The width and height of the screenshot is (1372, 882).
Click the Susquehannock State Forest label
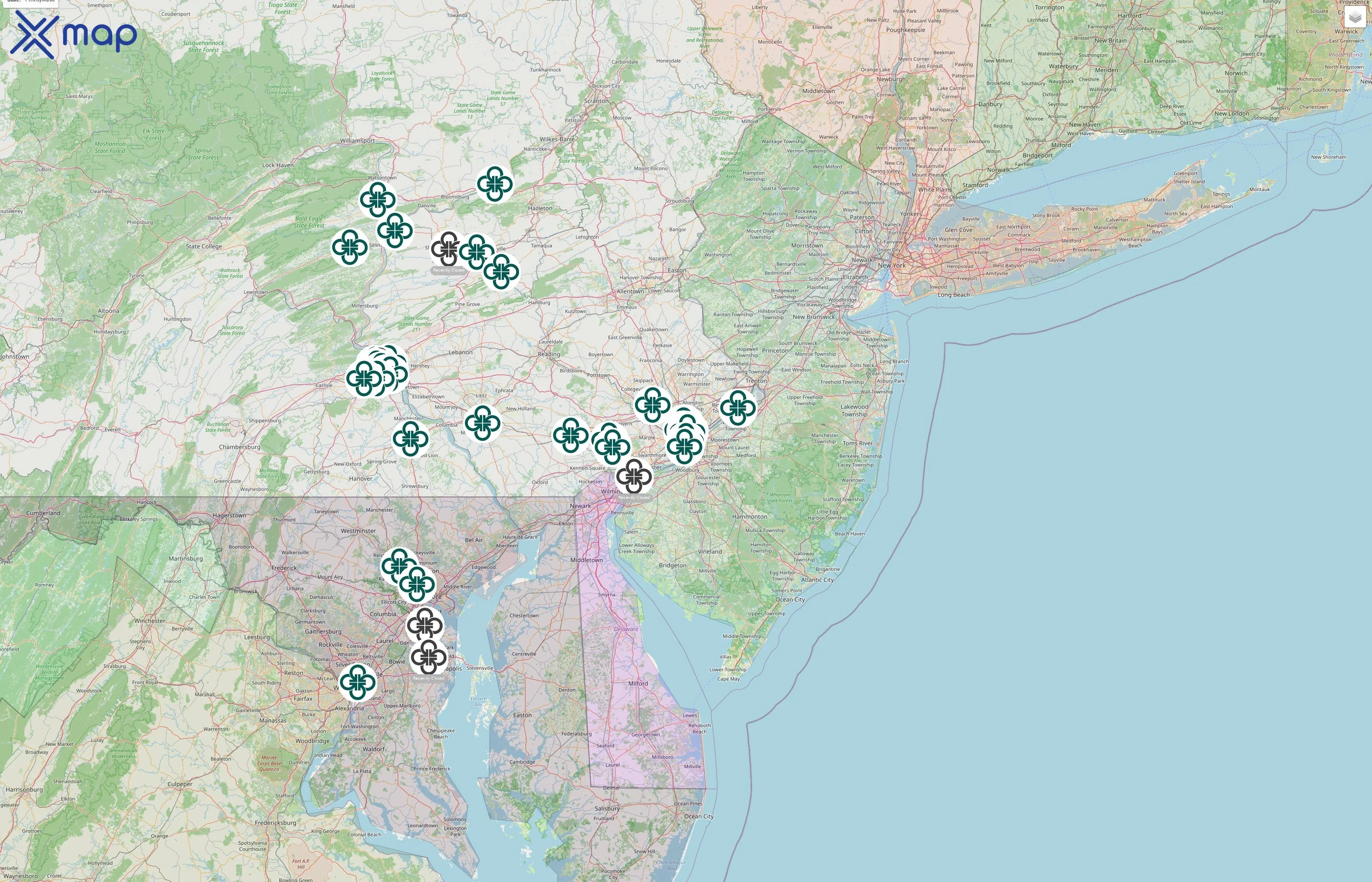(x=203, y=47)
